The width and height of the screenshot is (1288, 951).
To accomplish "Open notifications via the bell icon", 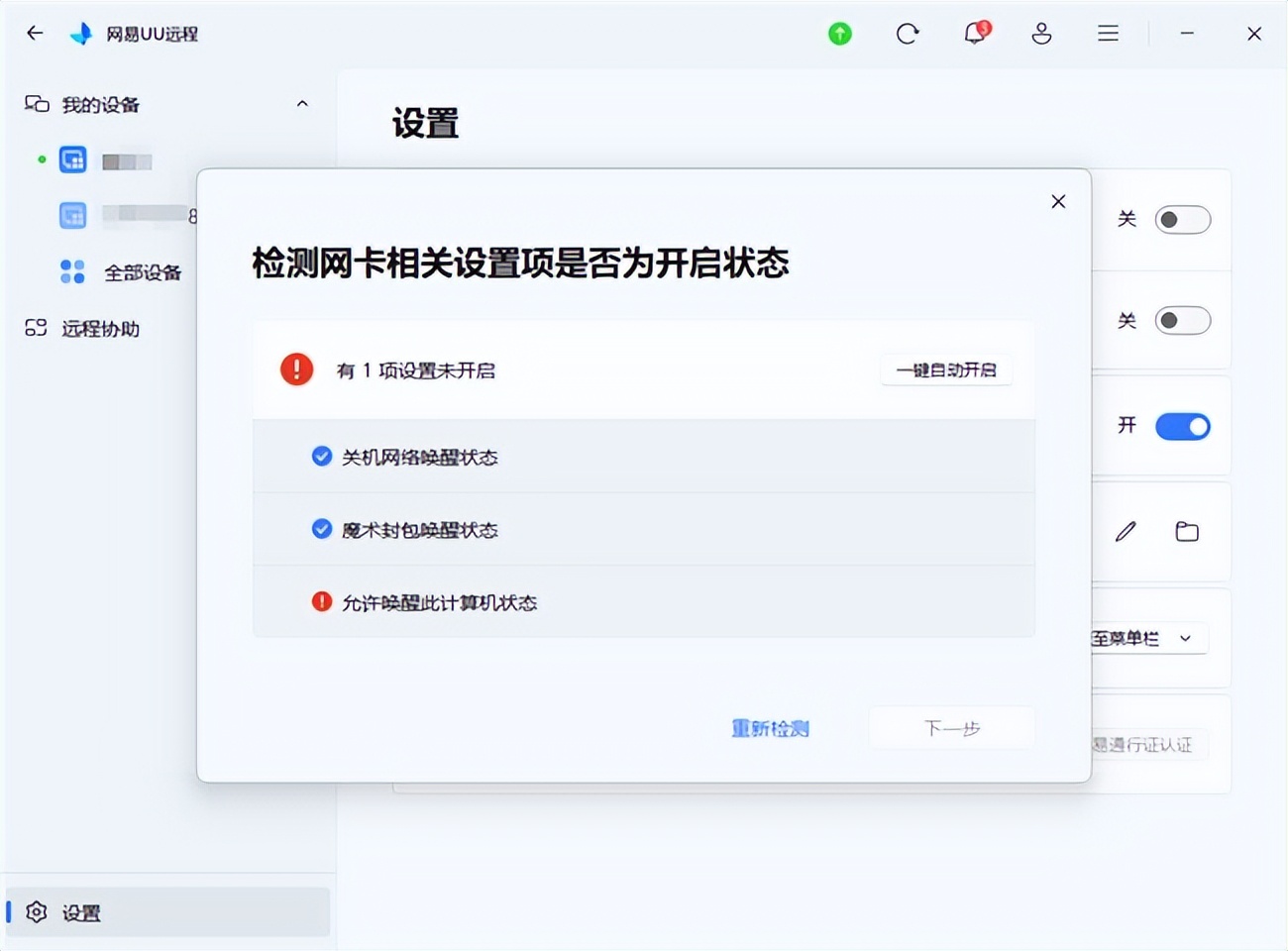I will click(x=975, y=33).
